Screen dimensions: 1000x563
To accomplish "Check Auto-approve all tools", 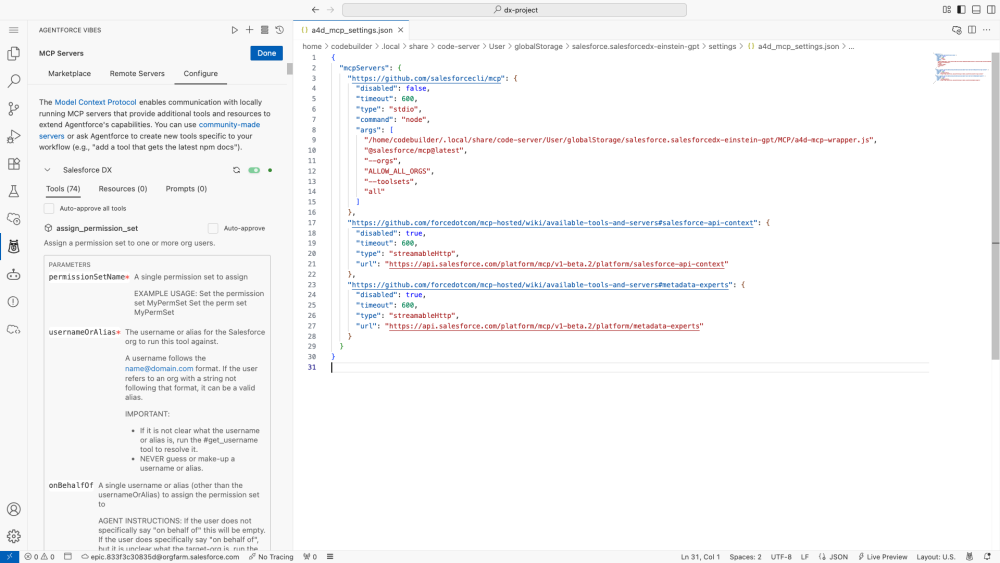I will 49,208.
